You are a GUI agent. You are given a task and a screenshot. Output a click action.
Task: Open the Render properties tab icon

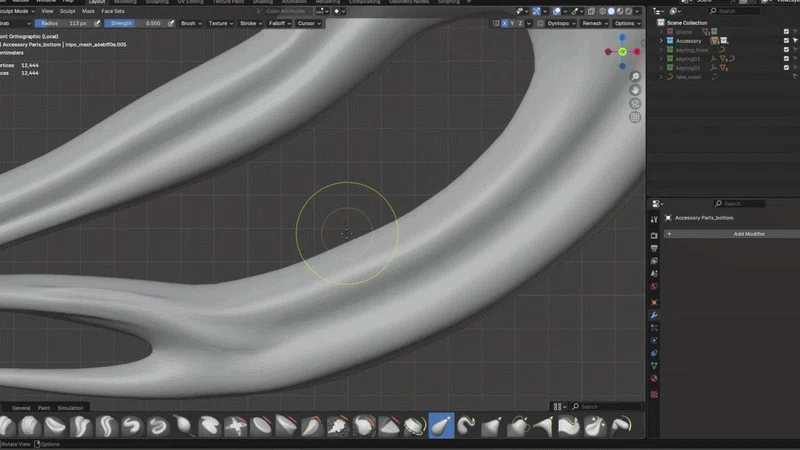click(x=655, y=236)
